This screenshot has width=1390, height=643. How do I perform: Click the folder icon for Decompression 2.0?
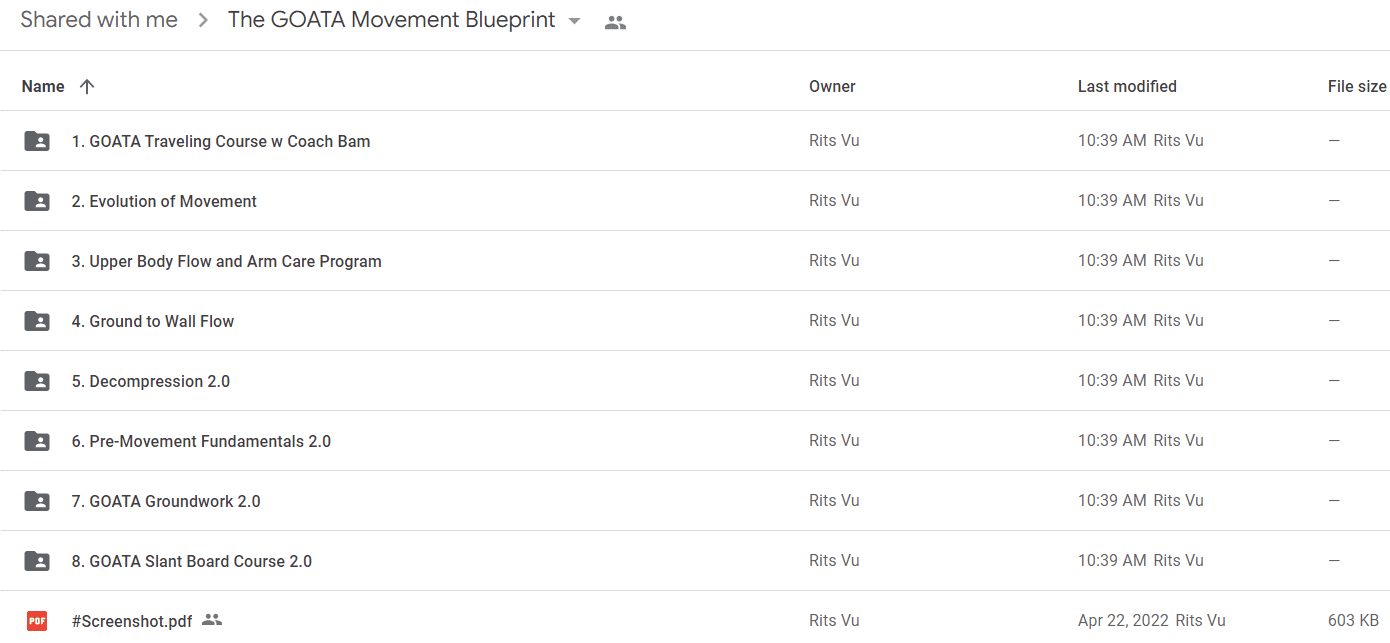click(x=37, y=381)
